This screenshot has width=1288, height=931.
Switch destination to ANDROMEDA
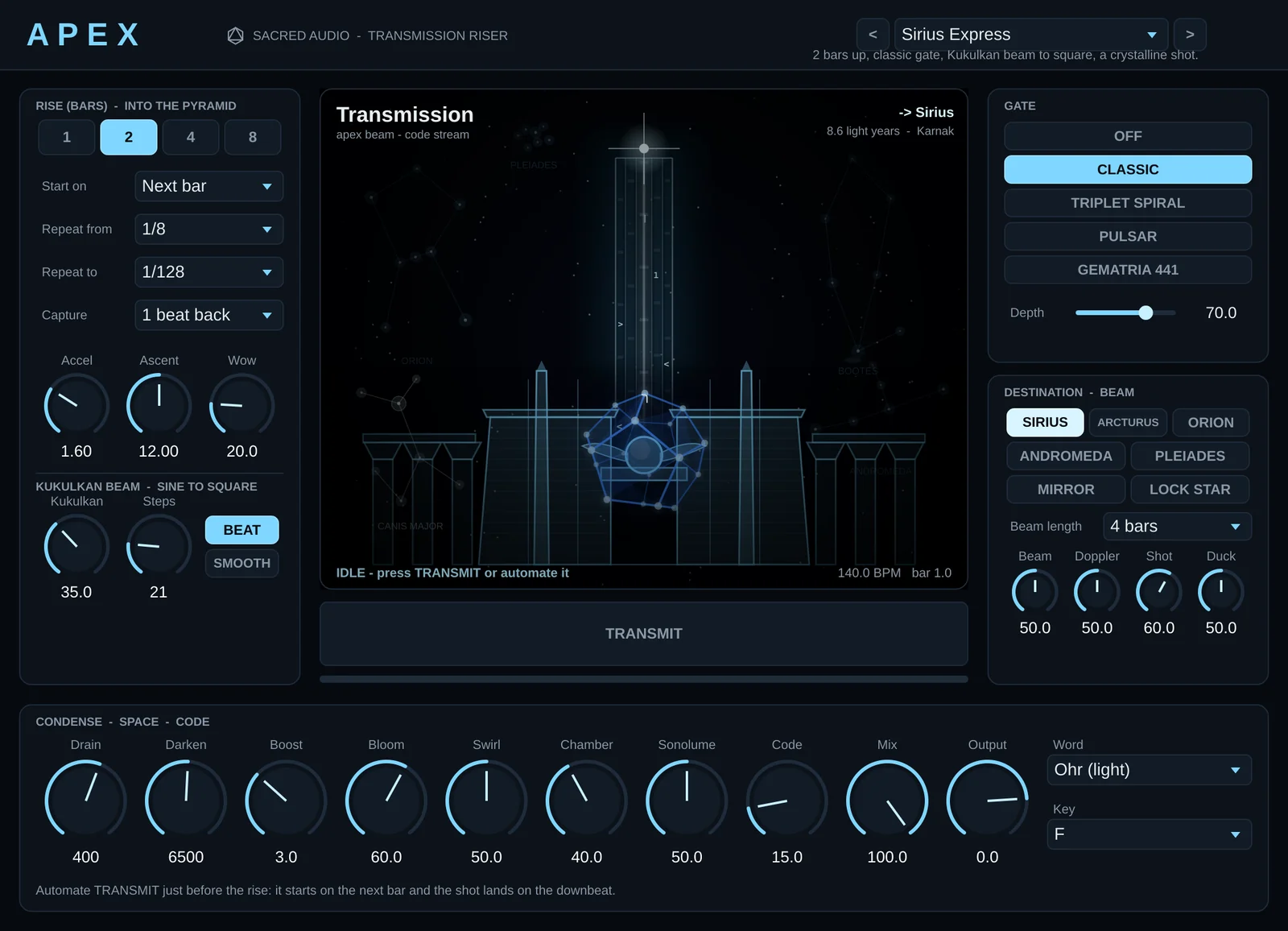pos(1066,456)
